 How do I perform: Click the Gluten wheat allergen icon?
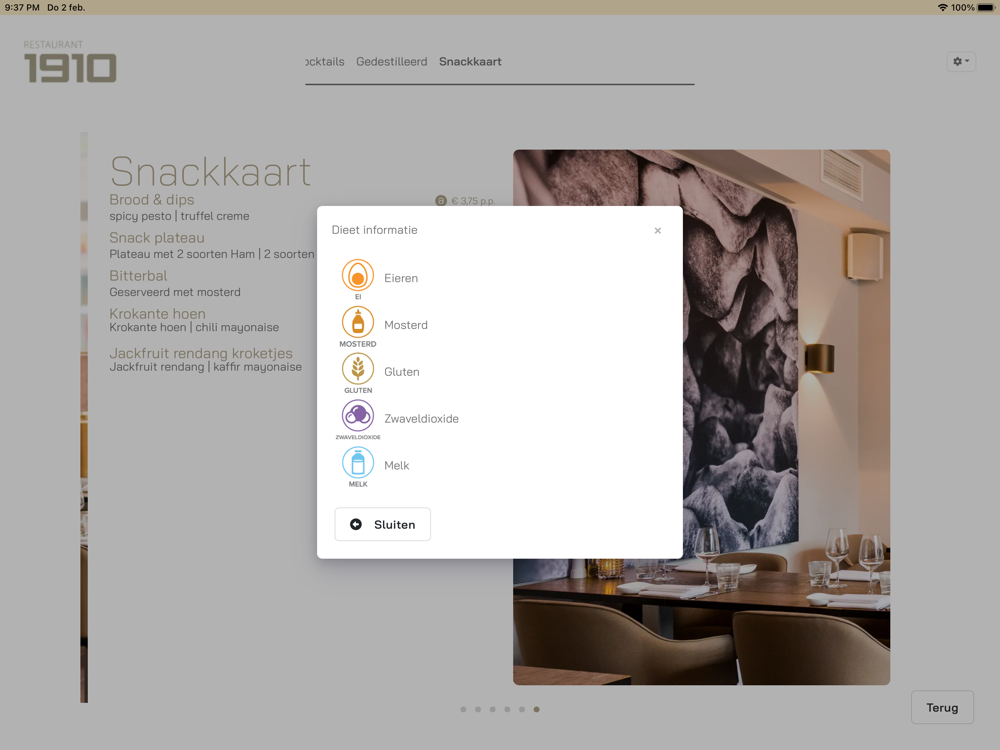coord(358,369)
